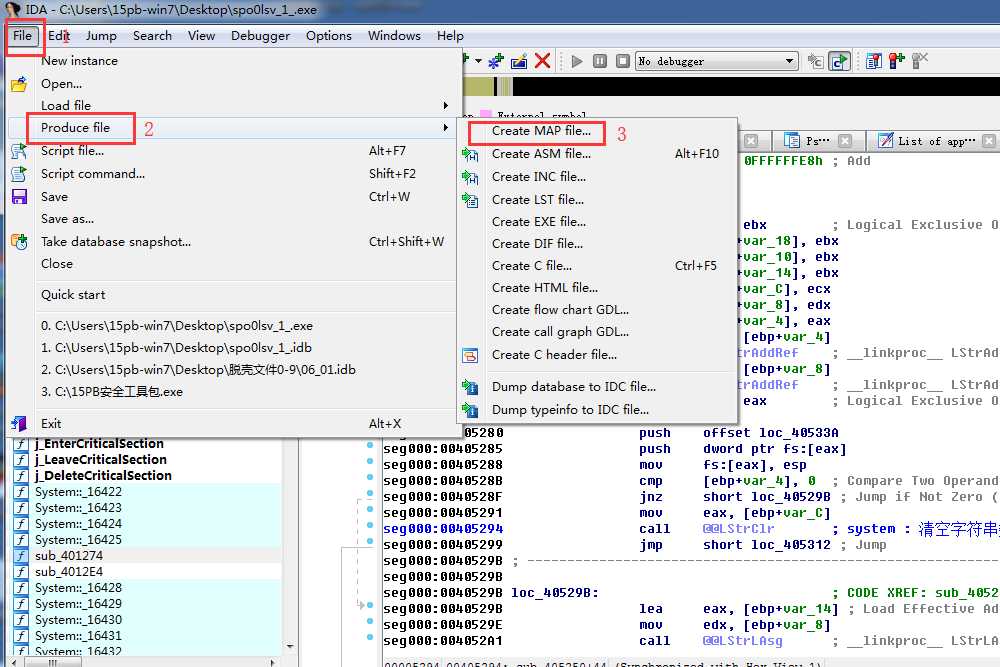Click icon beside Dump typeinfo to IDC

tap(471, 410)
